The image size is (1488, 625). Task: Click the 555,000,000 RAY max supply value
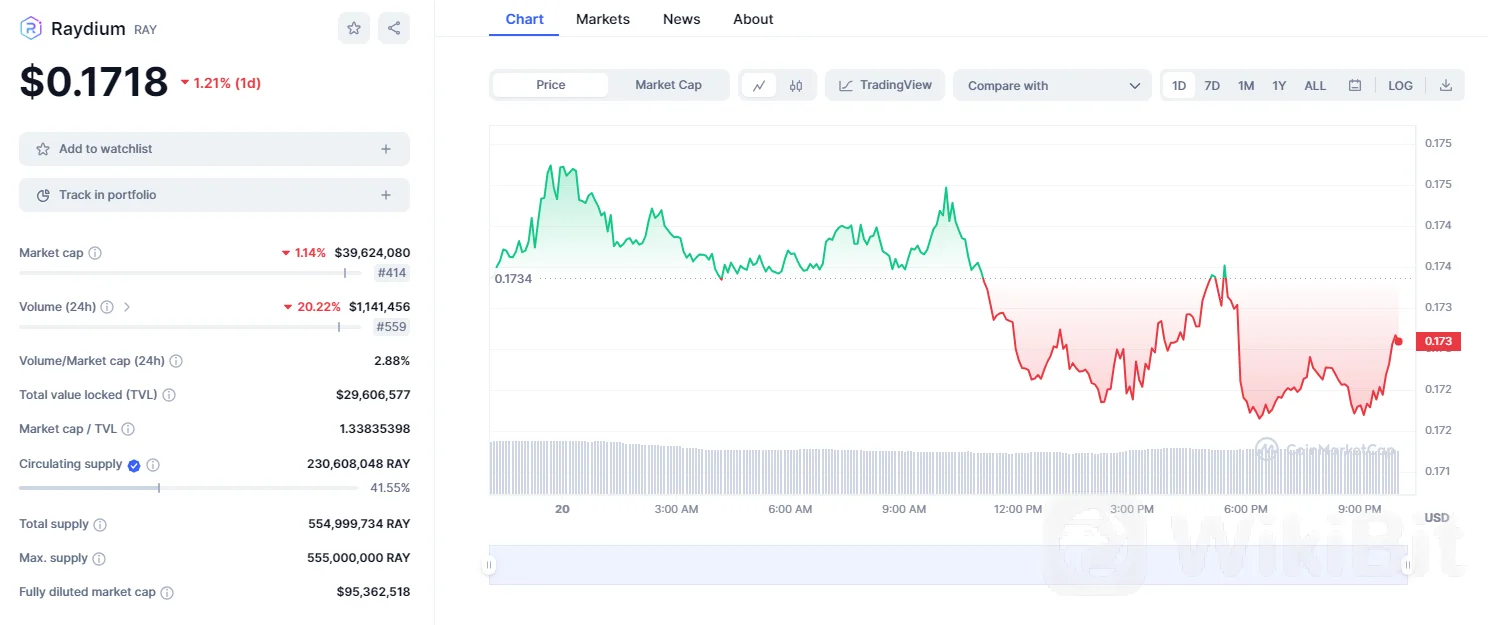358,558
